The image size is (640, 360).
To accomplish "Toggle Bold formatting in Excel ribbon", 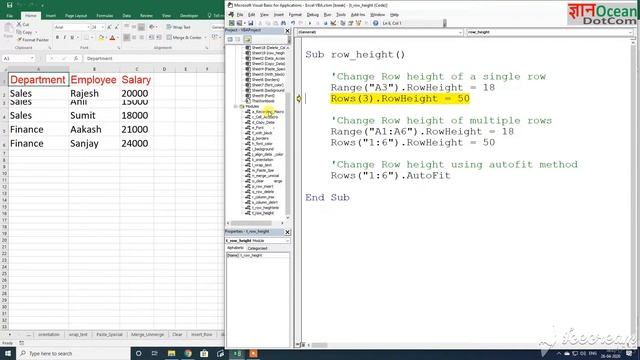I will (x=57, y=38).
